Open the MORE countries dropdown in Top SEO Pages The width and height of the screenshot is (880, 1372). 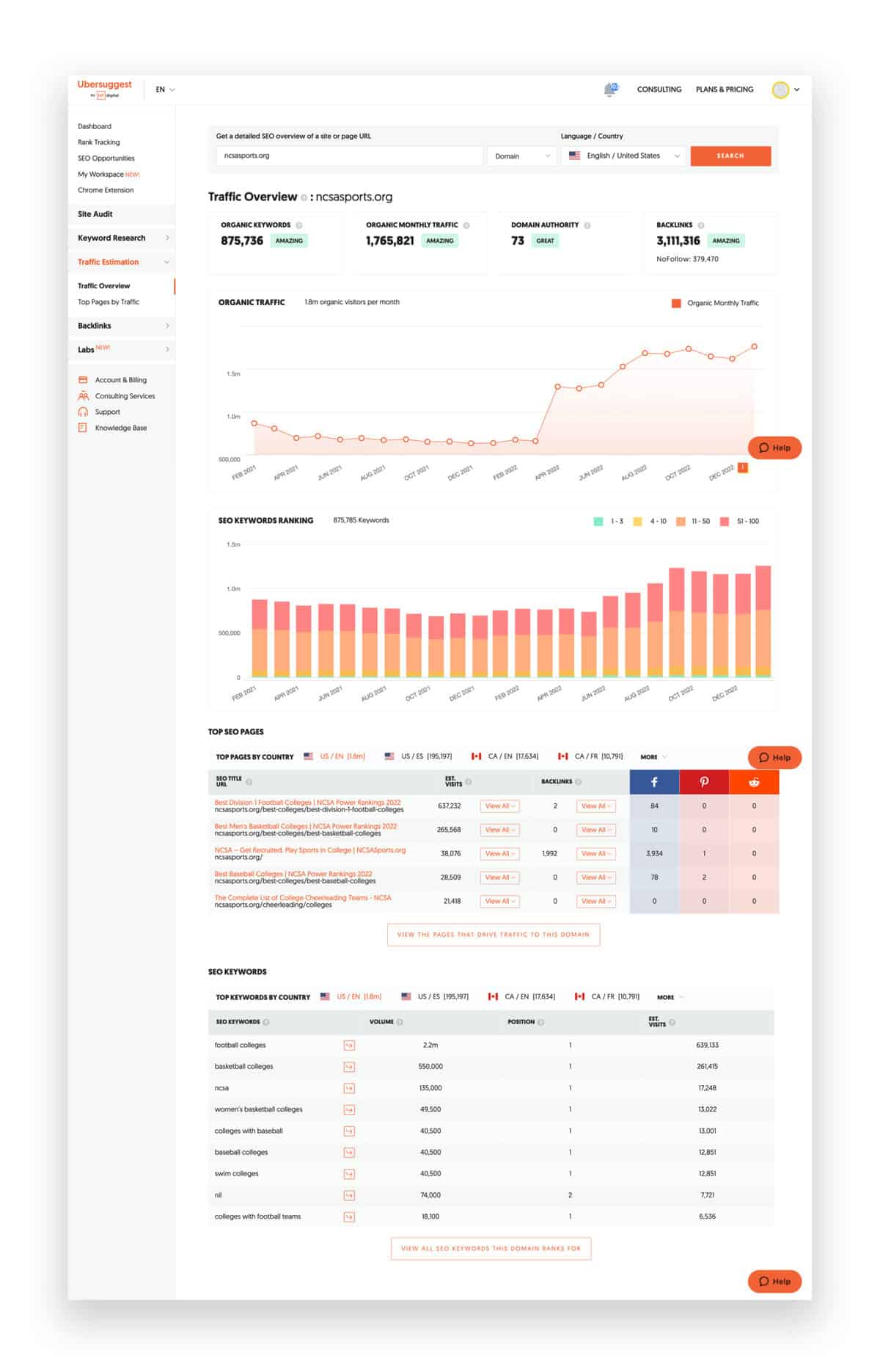(653, 757)
